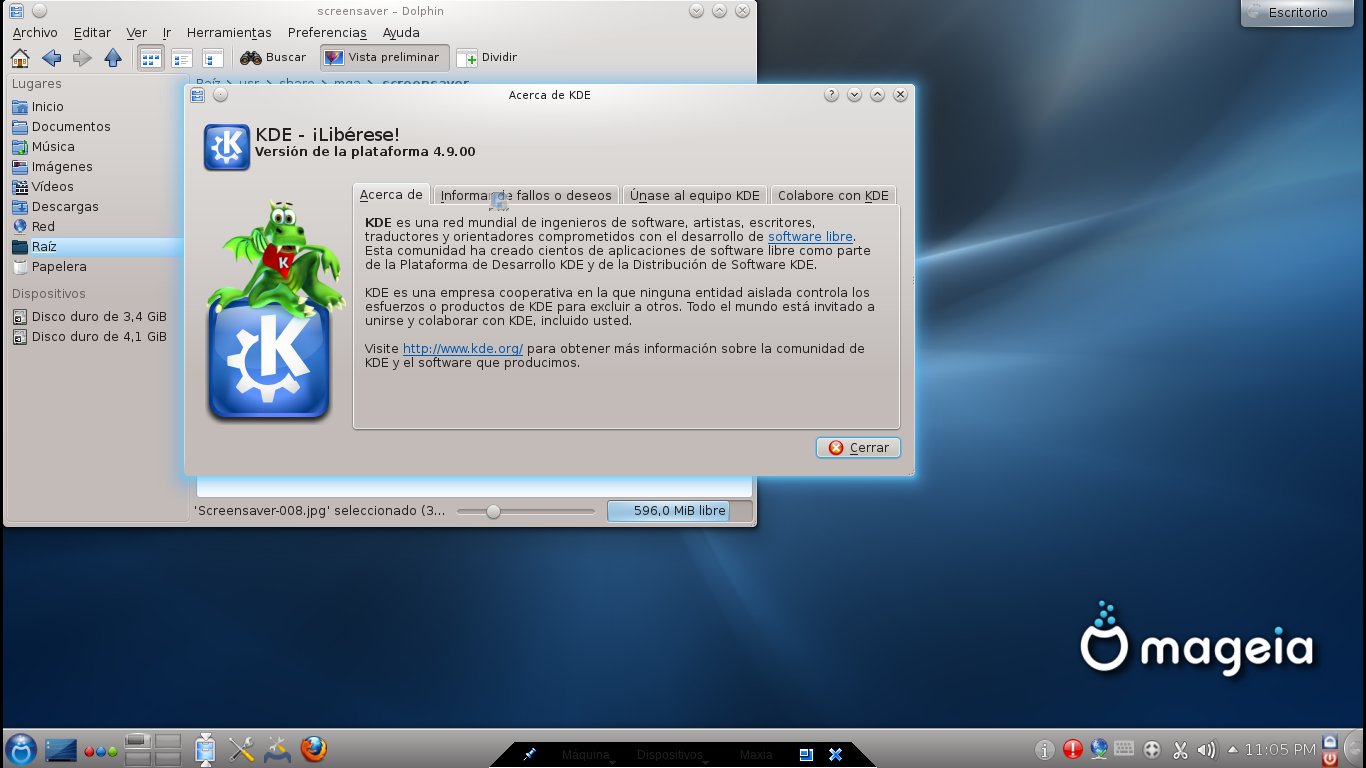Open Firefox from the taskbar
The image size is (1366, 768).
[x=314, y=749]
